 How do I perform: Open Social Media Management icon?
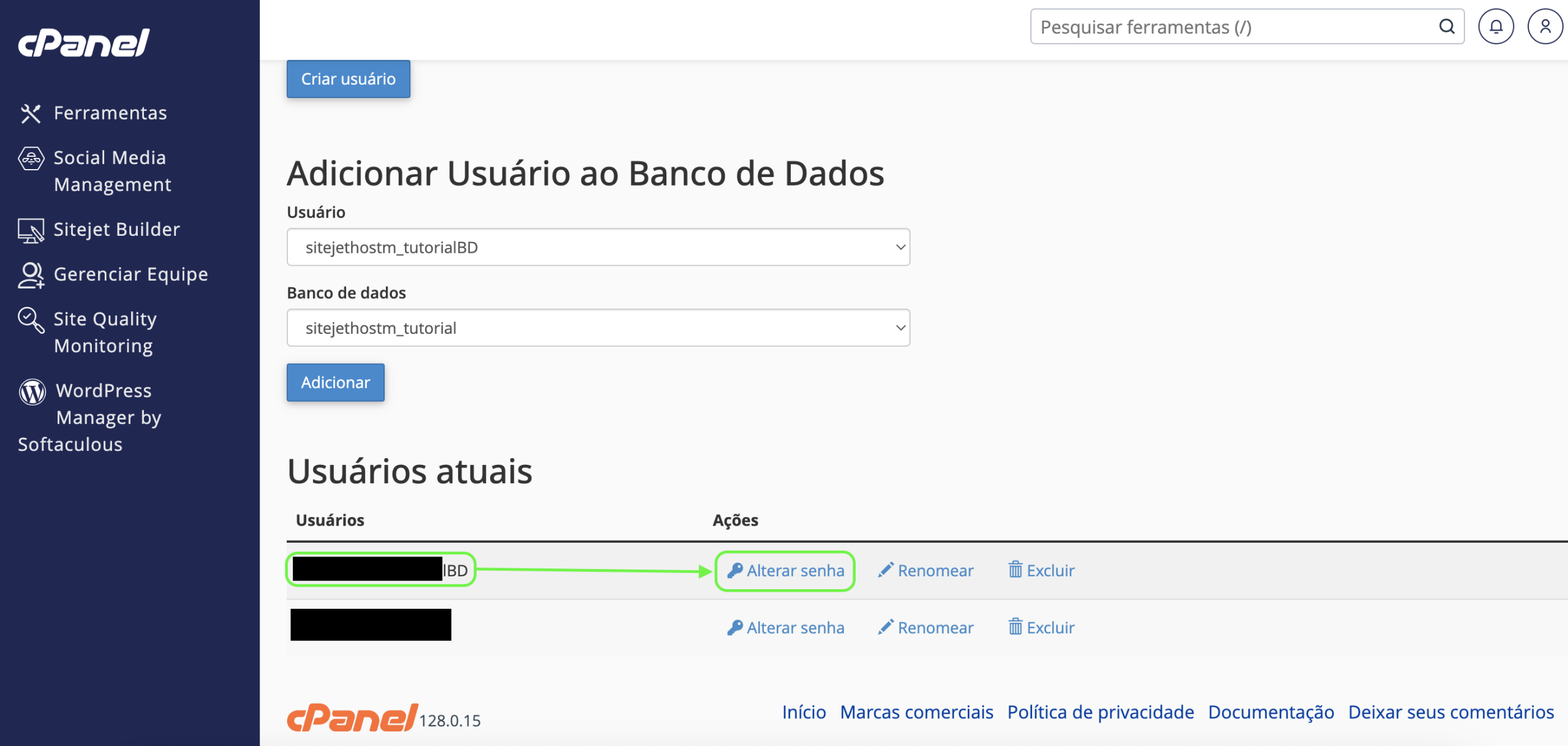pos(31,158)
